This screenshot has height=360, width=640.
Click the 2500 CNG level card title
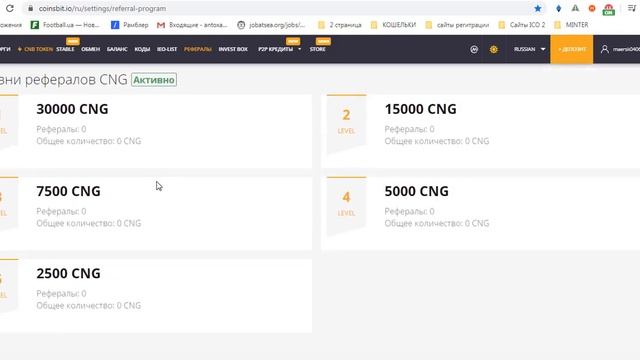point(68,273)
